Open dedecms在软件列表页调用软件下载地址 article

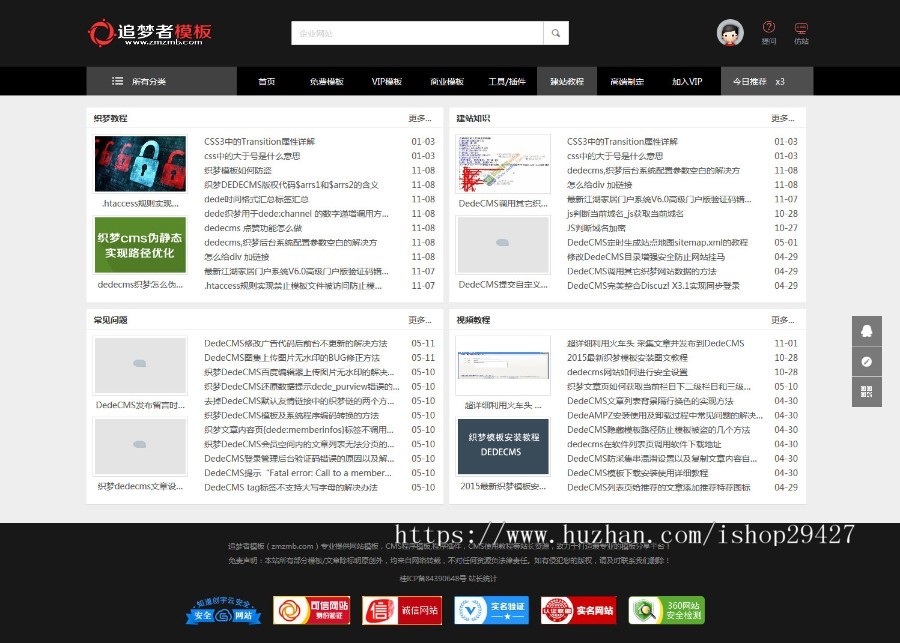(x=643, y=444)
